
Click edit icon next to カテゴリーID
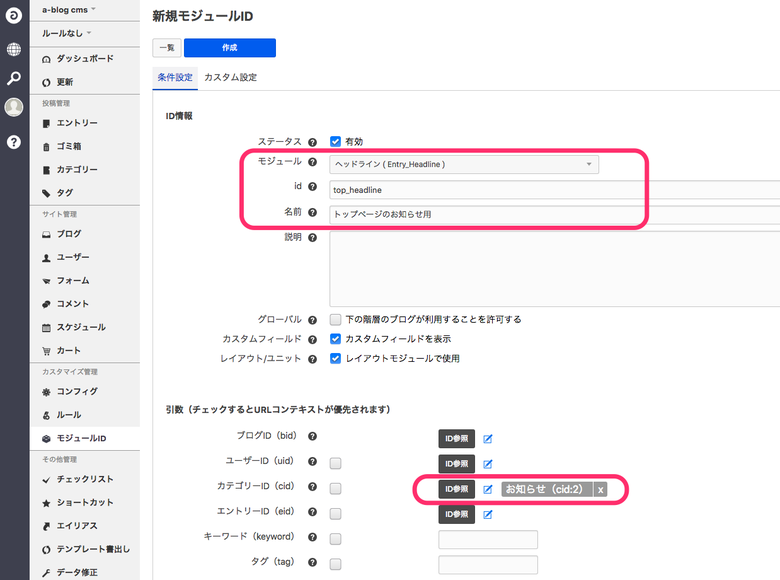click(x=488, y=489)
